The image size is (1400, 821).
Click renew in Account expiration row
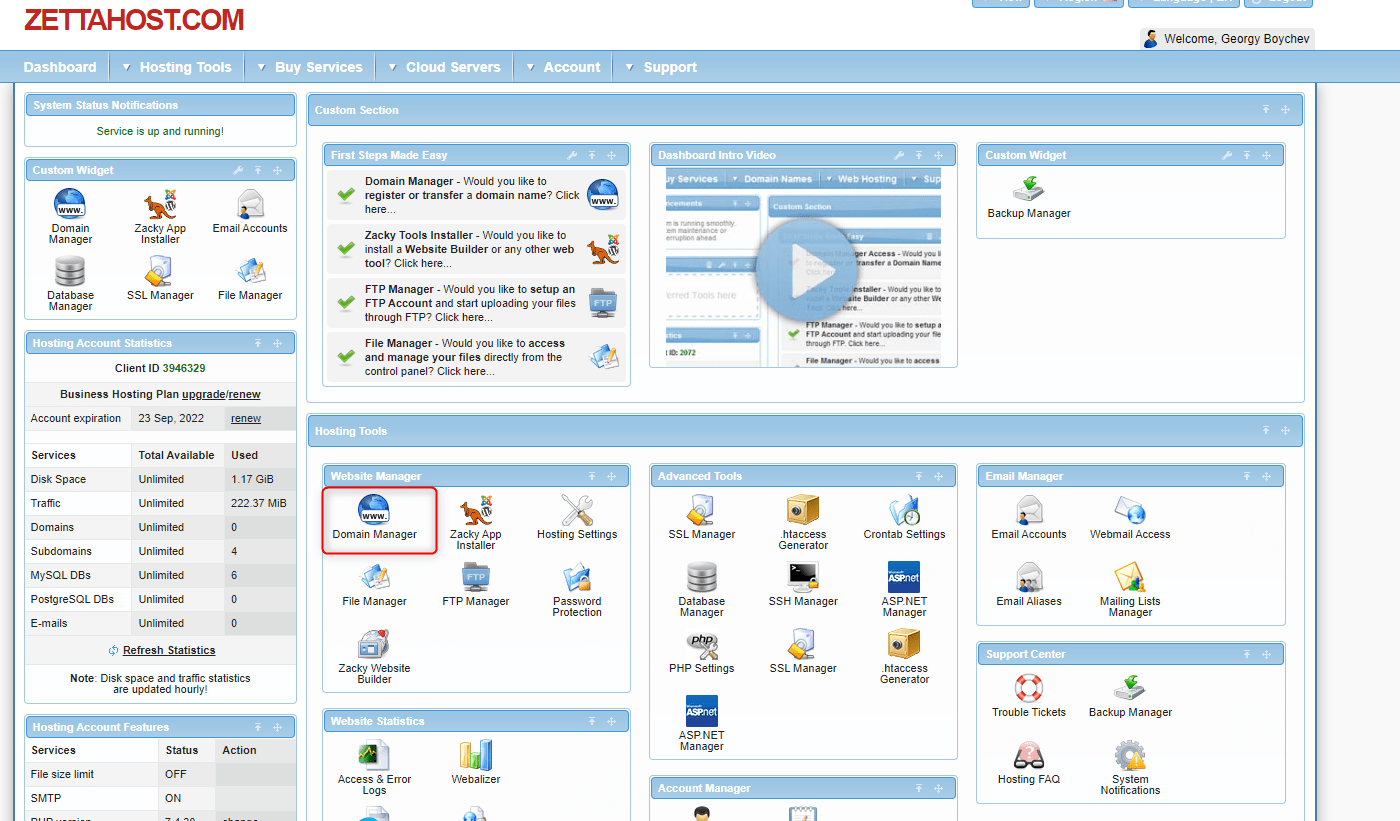(x=246, y=419)
